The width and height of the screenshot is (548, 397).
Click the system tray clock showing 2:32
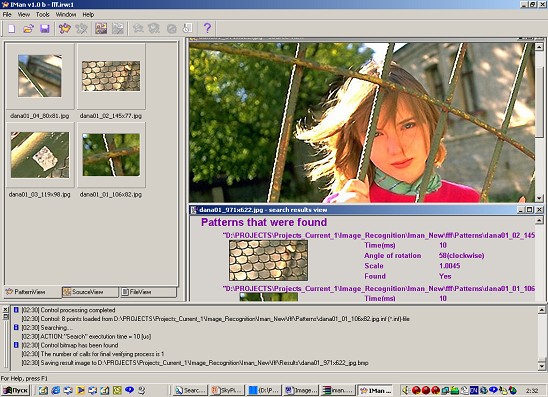pyautogui.click(x=532, y=391)
